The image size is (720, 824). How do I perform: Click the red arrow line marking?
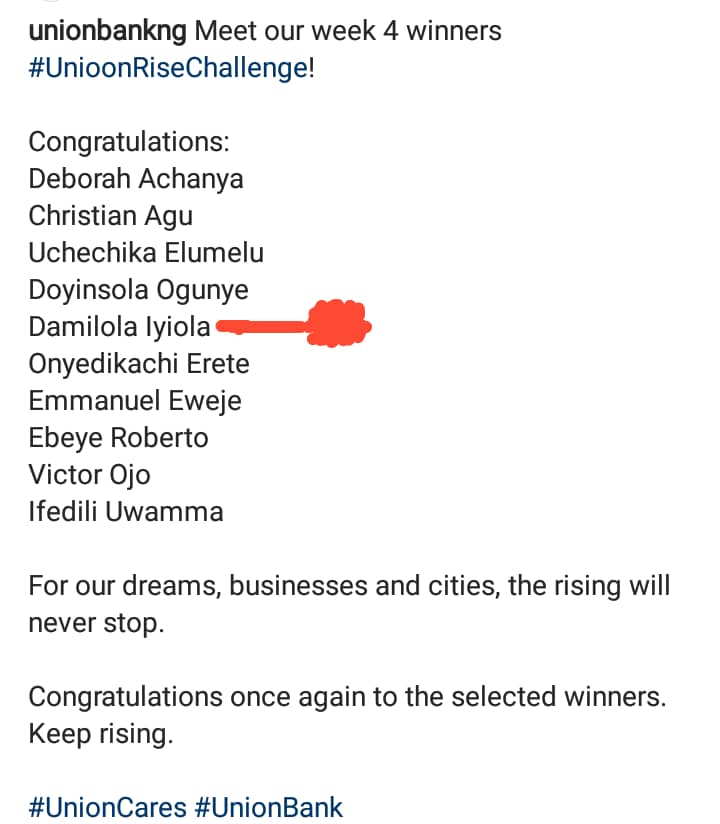261,327
